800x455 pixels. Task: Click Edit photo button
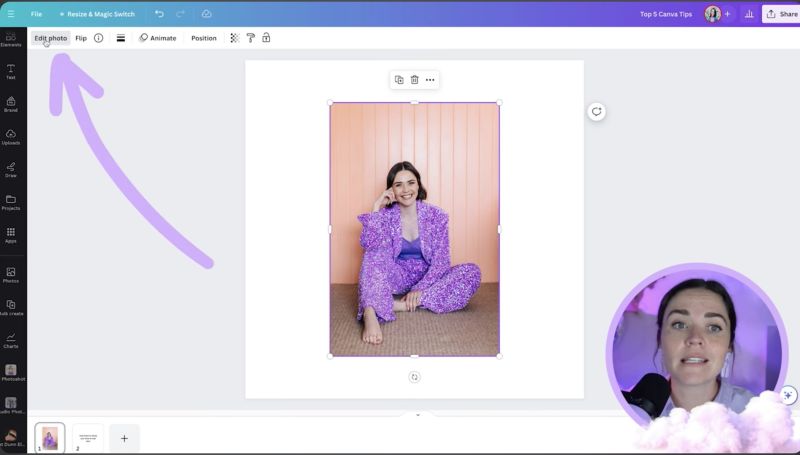[51, 38]
